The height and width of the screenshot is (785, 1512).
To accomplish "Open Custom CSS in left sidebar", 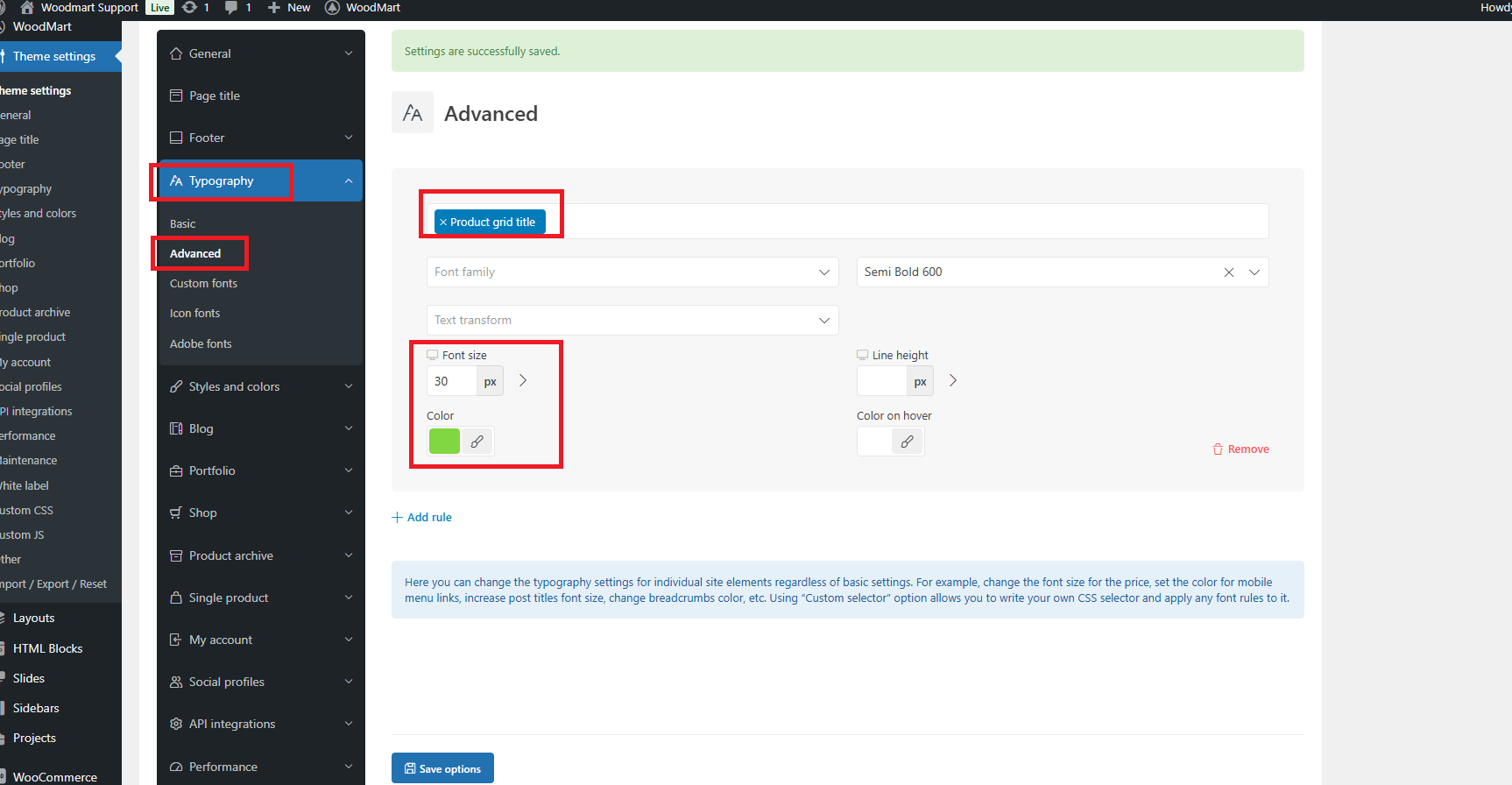I will [27, 510].
